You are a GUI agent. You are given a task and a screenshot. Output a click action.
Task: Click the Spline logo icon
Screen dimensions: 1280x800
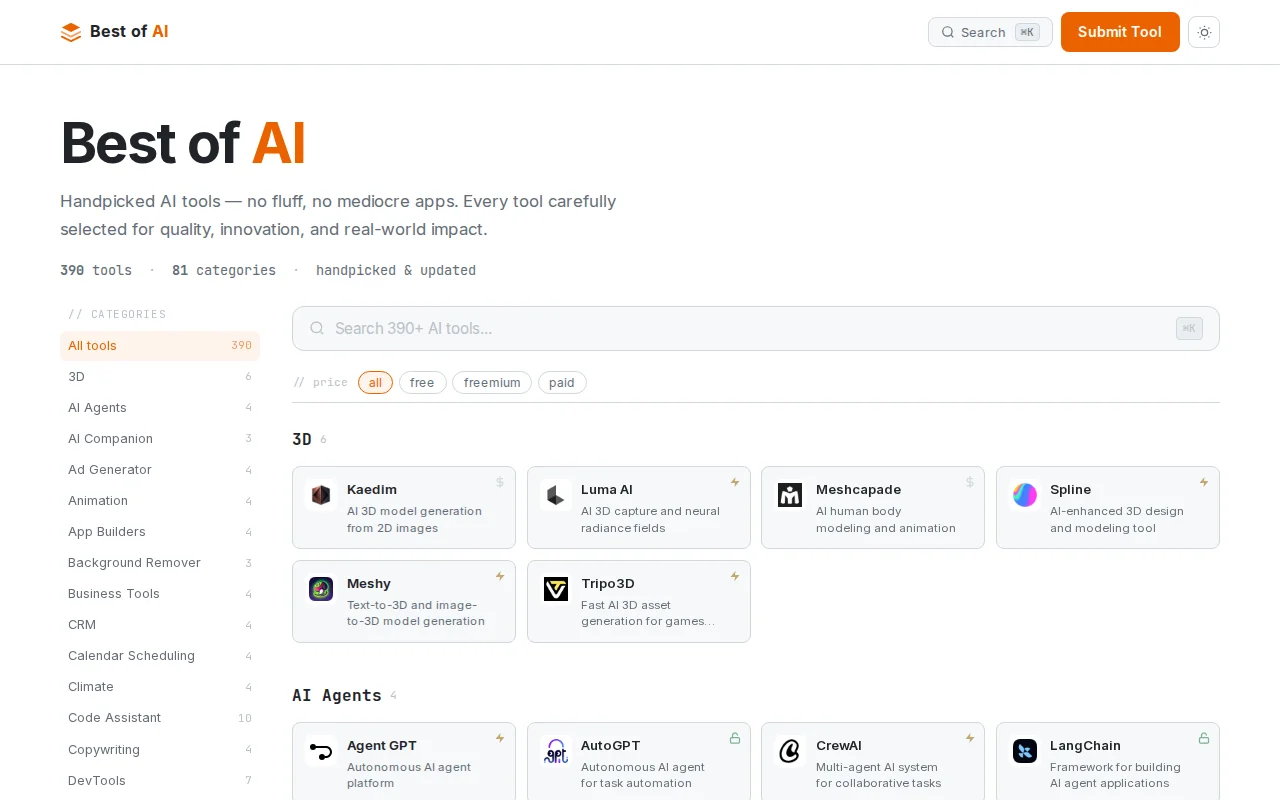1025,495
